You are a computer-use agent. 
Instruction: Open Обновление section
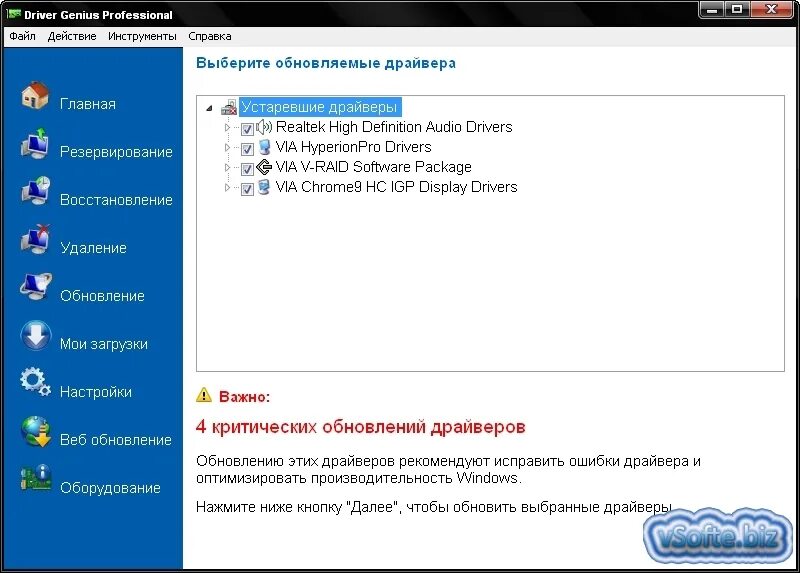pos(103,296)
